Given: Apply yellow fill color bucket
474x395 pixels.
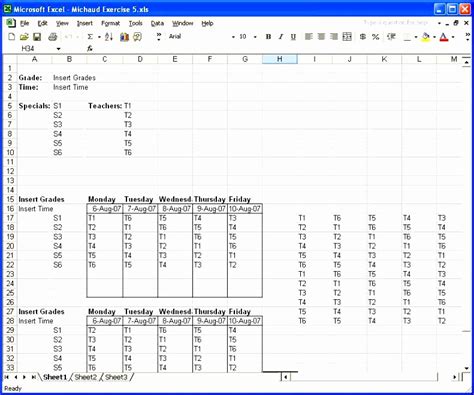Looking at the screenshot, I should (x=426, y=37).
